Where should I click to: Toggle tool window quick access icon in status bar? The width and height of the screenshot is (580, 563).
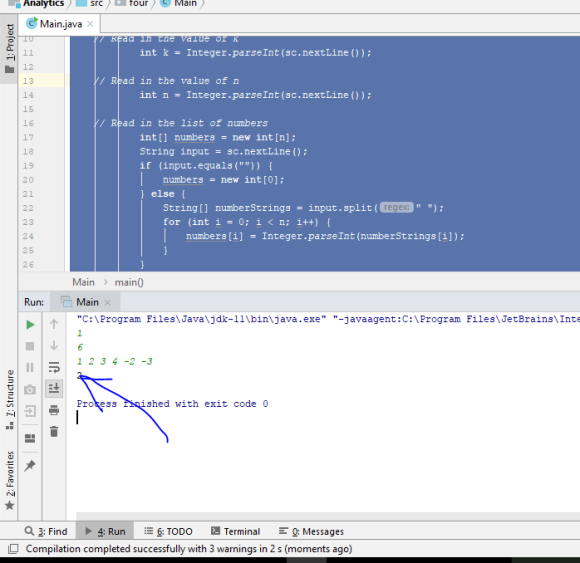pos(13,549)
